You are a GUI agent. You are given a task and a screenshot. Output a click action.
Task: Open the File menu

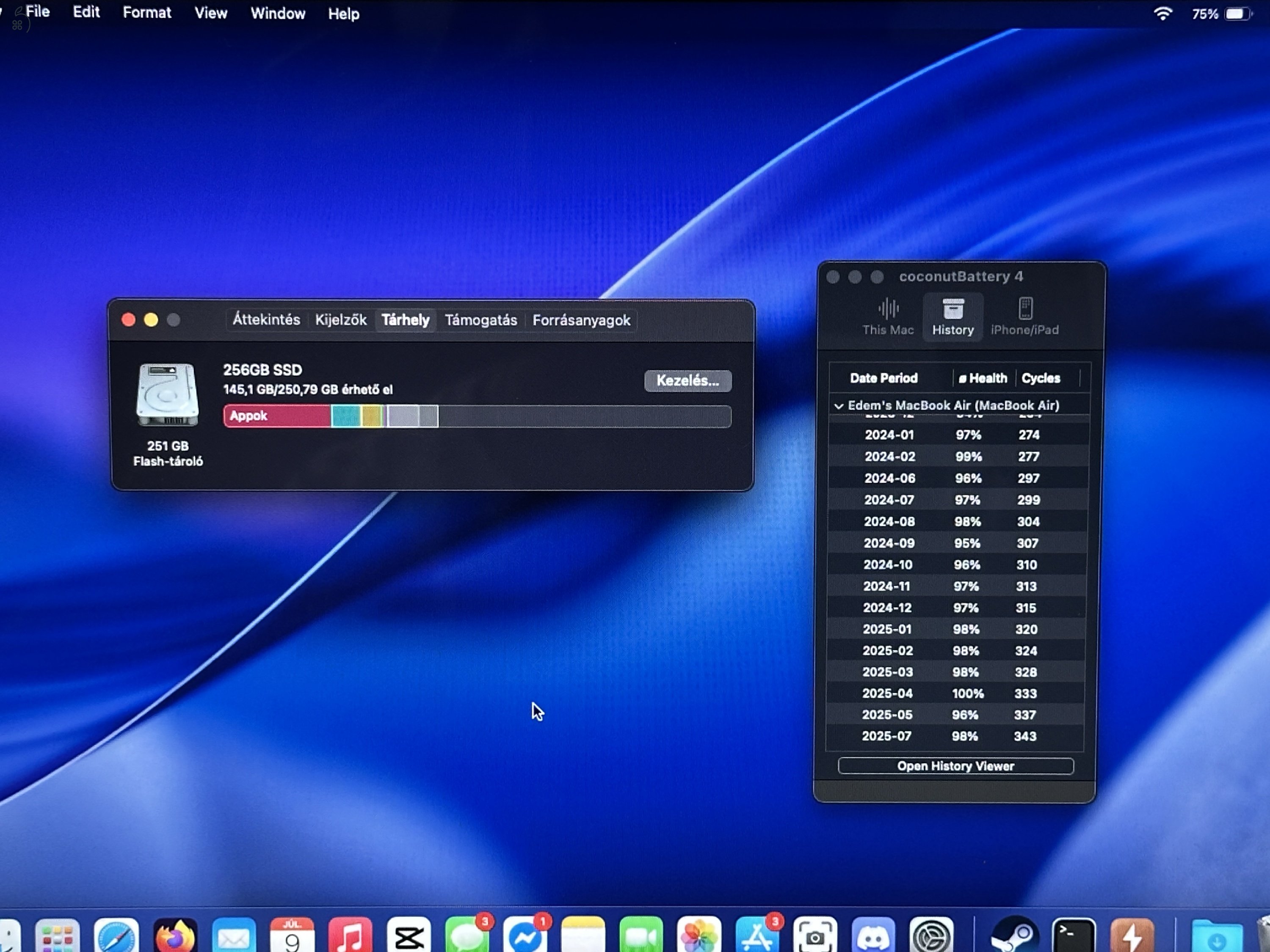pyautogui.click(x=38, y=12)
